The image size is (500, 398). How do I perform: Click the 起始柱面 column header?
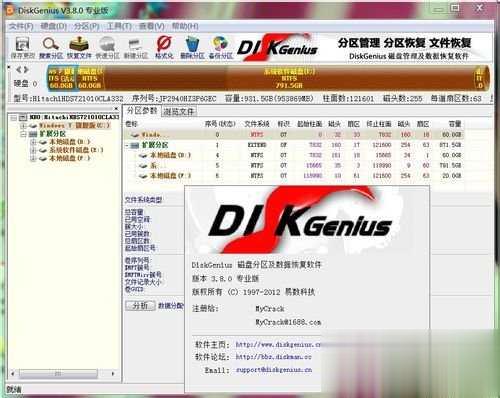pos(309,124)
